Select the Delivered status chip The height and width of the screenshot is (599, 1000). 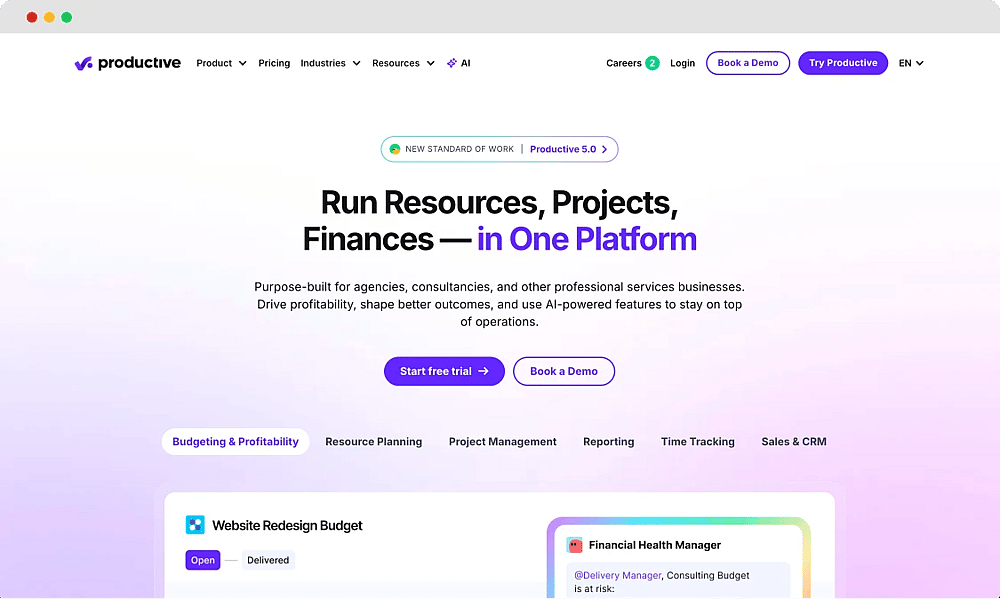click(x=268, y=560)
